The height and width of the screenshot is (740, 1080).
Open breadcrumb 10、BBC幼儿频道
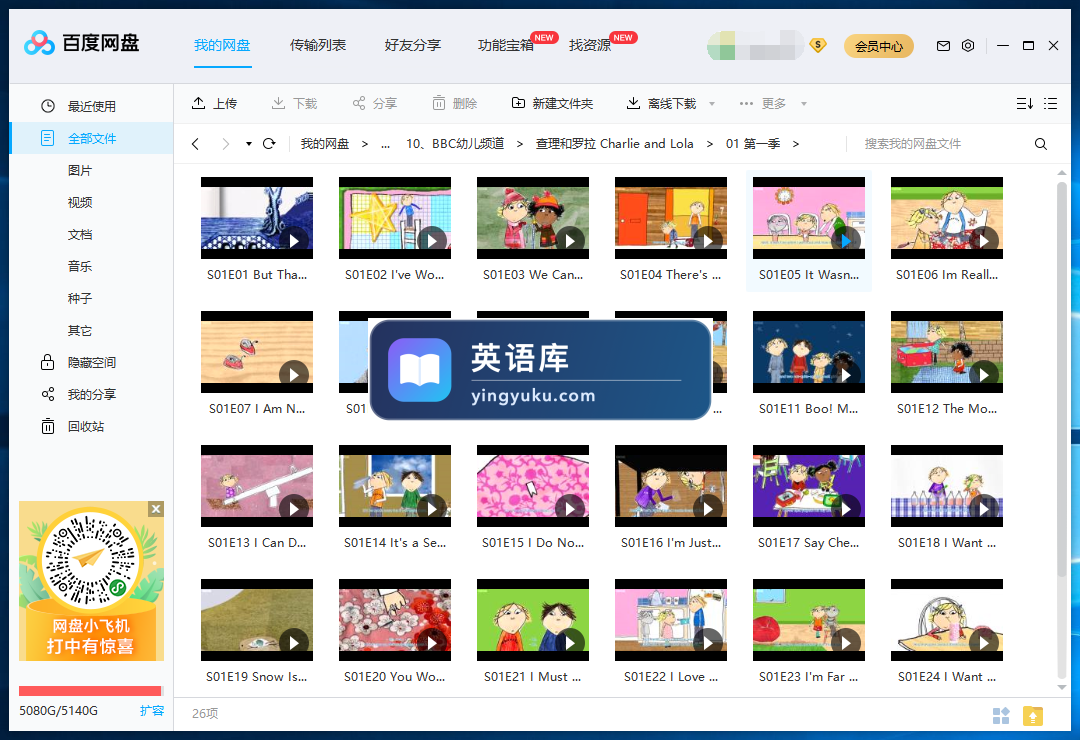point(455,144)
